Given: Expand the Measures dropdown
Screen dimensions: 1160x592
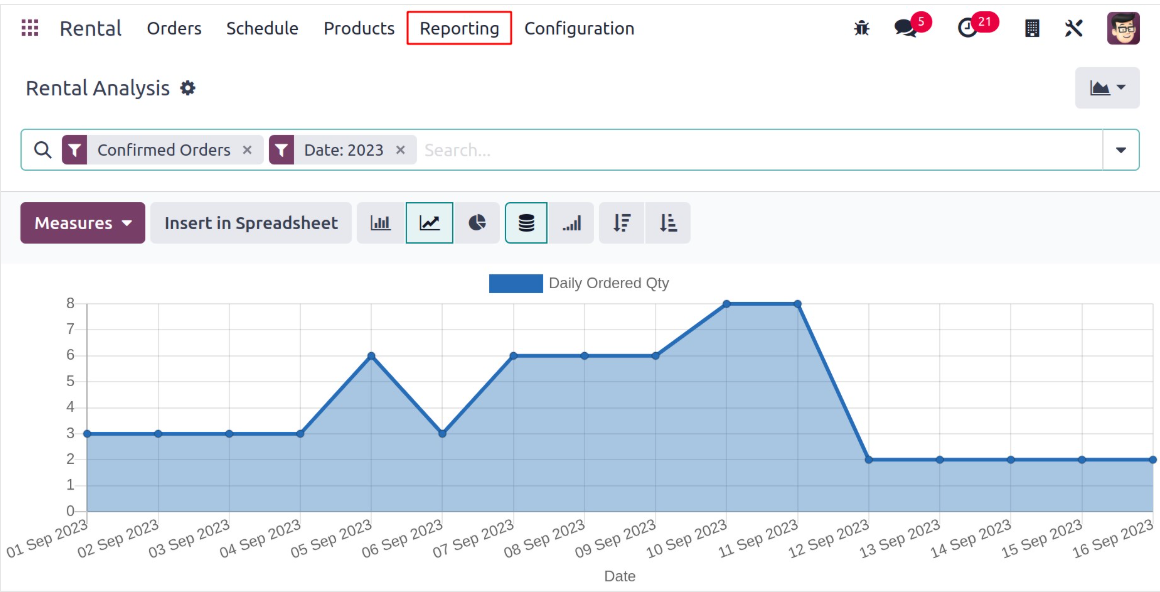Looking at the screenshot, I should 83,223.
